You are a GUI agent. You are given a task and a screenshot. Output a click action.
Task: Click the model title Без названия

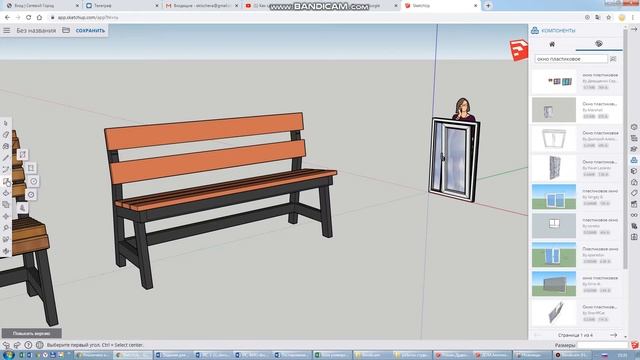36,31
